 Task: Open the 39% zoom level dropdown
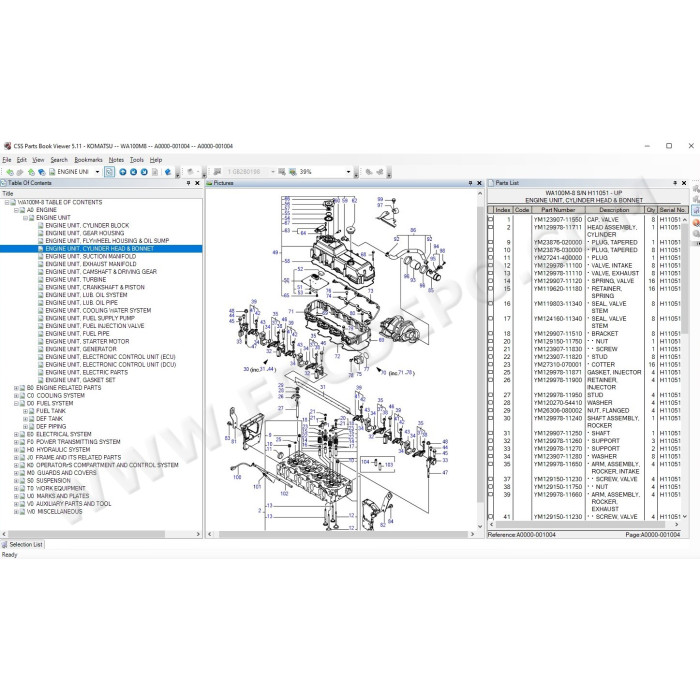pyautogui.click(x=349, y=172)
